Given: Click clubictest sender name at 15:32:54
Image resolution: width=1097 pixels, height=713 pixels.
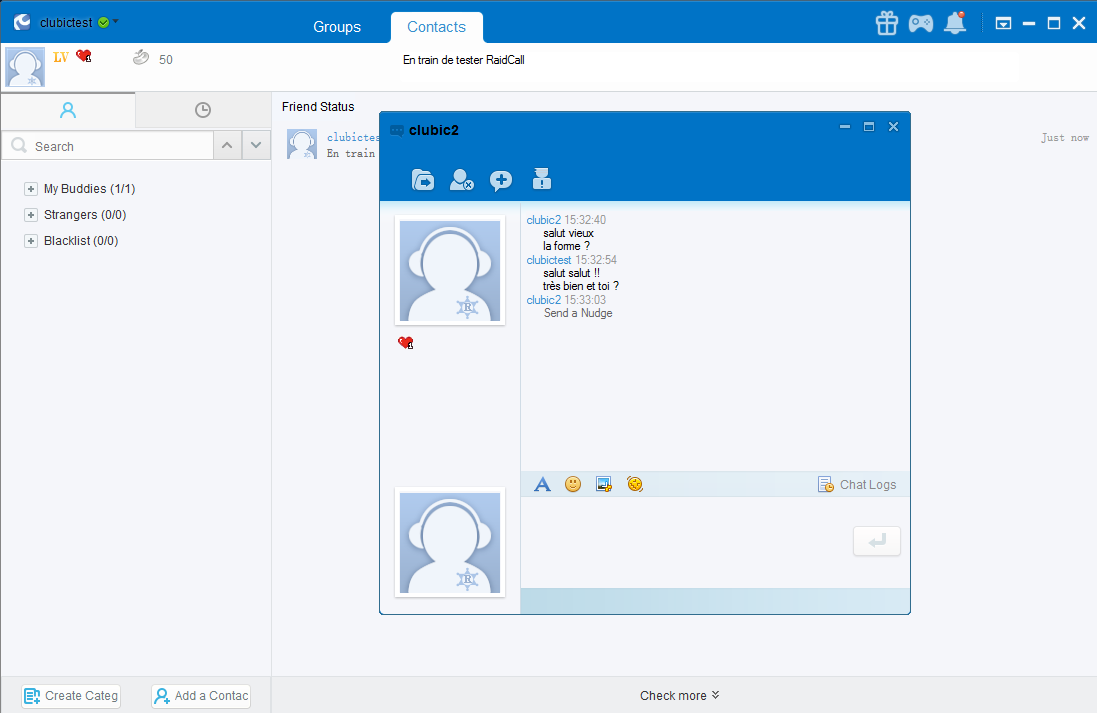Looking at the screenshot, I should click(x=548, y=260).
